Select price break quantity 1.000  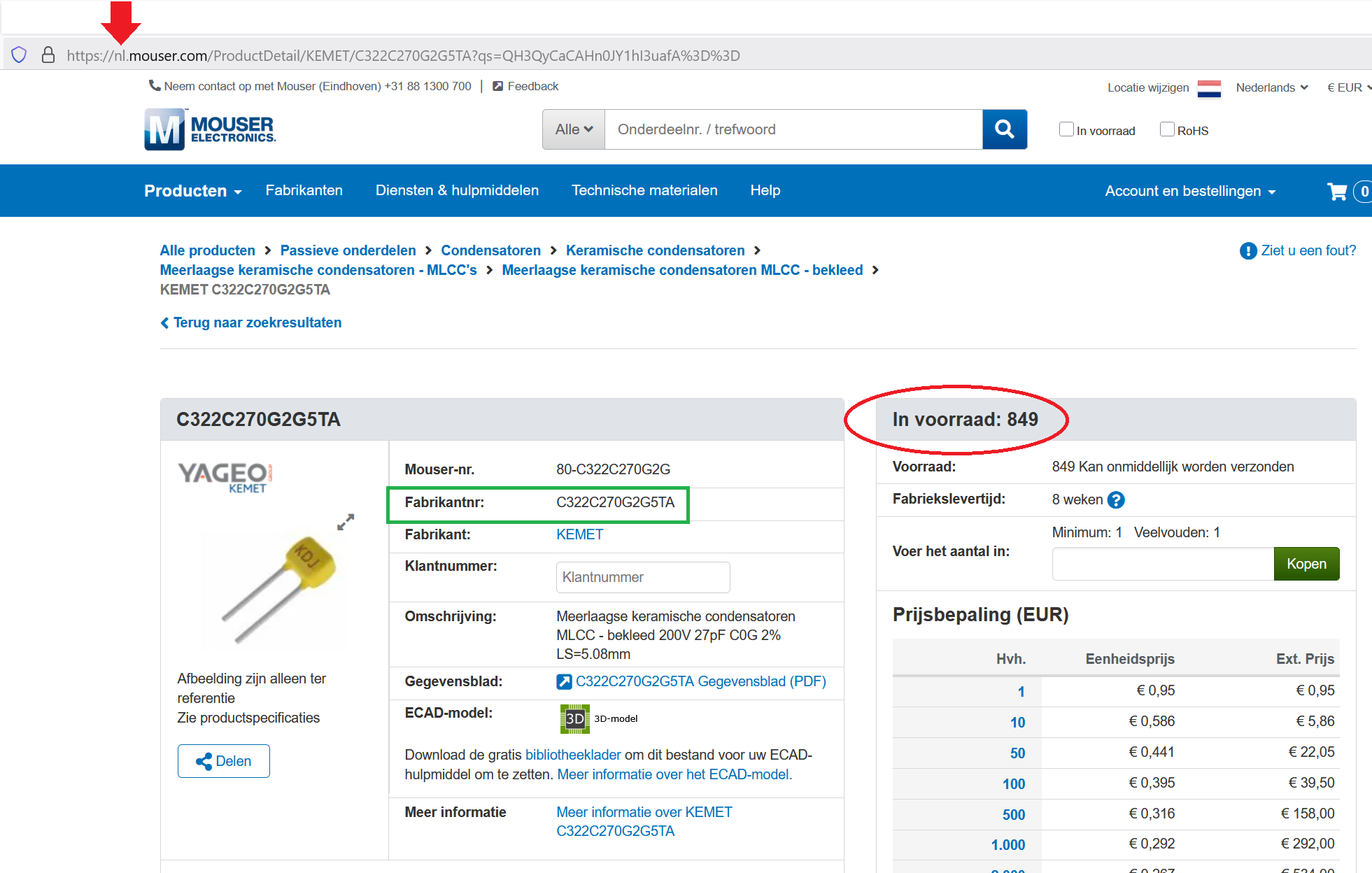1008,844
